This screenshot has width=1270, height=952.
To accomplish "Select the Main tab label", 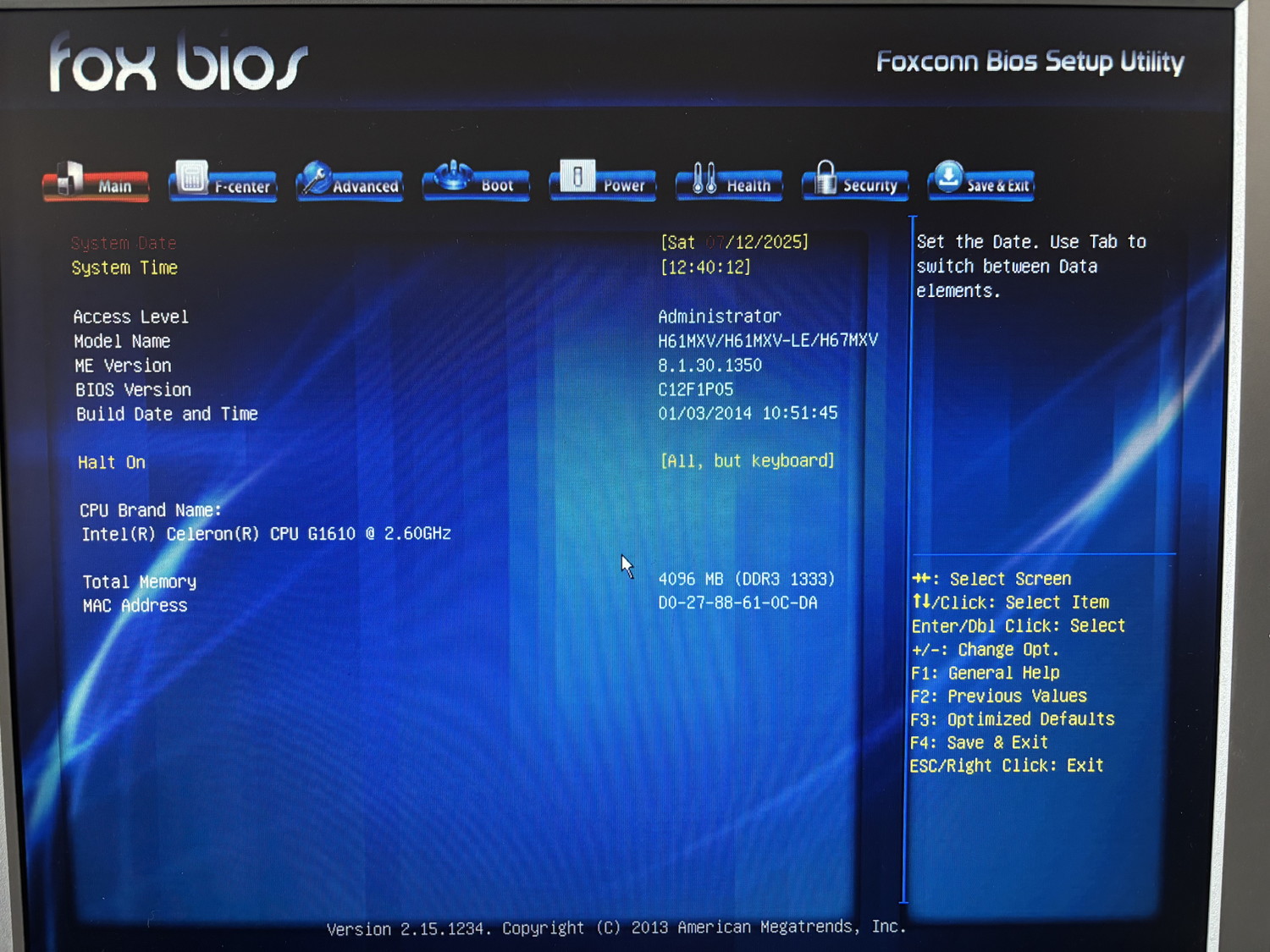I will click(115, 186).
